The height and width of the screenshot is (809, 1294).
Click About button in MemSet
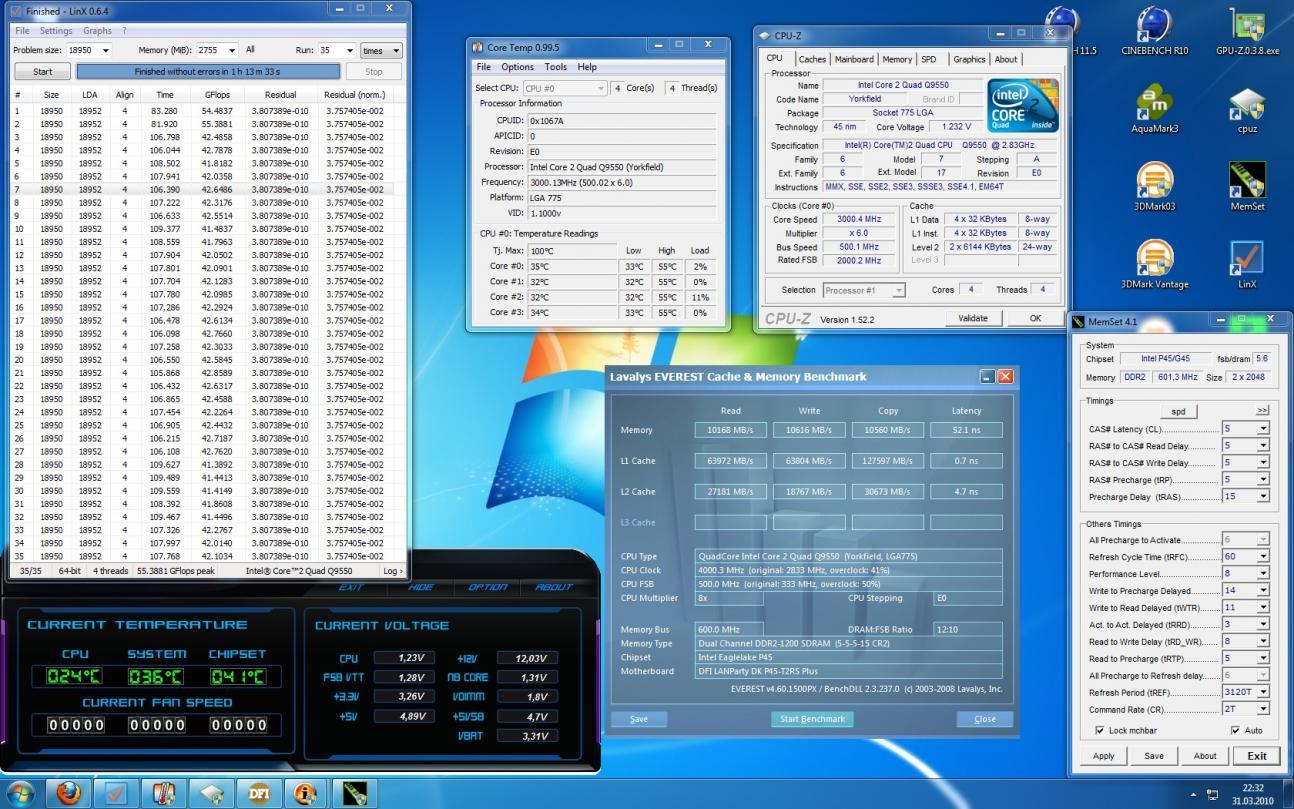coord(1205,756)
